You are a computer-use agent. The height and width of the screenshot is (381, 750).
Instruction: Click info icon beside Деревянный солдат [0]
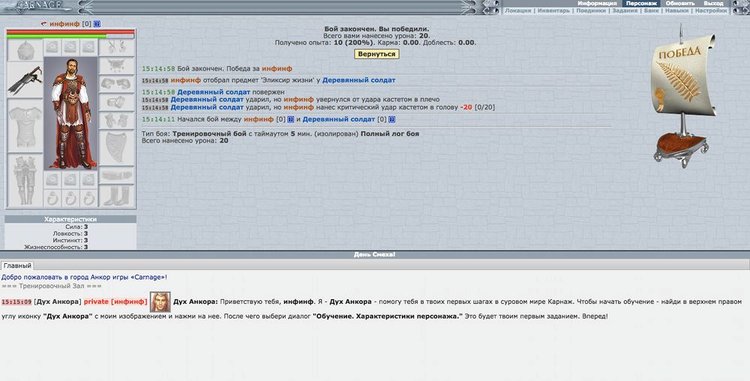392,119
